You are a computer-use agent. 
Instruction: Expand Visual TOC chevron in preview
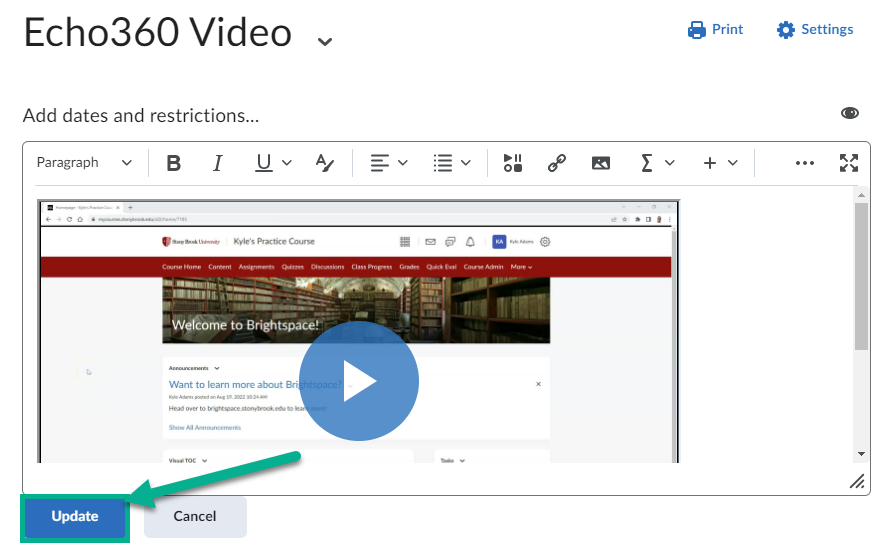tap(204, 461)
